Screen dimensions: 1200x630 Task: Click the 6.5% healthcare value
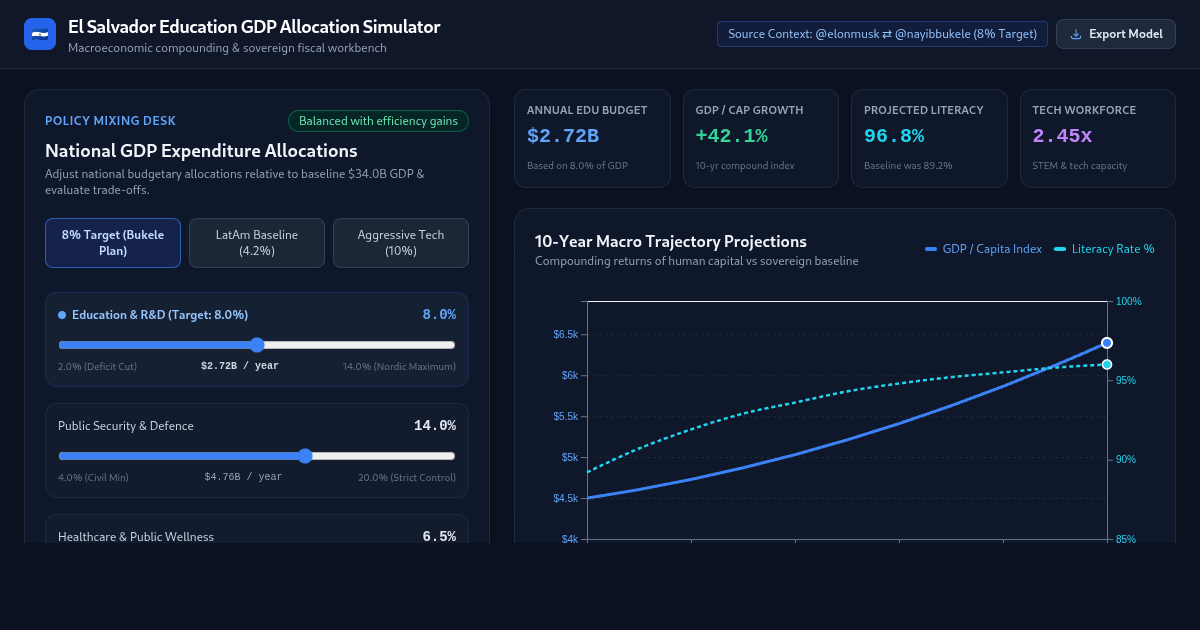(x=439, y=537)
